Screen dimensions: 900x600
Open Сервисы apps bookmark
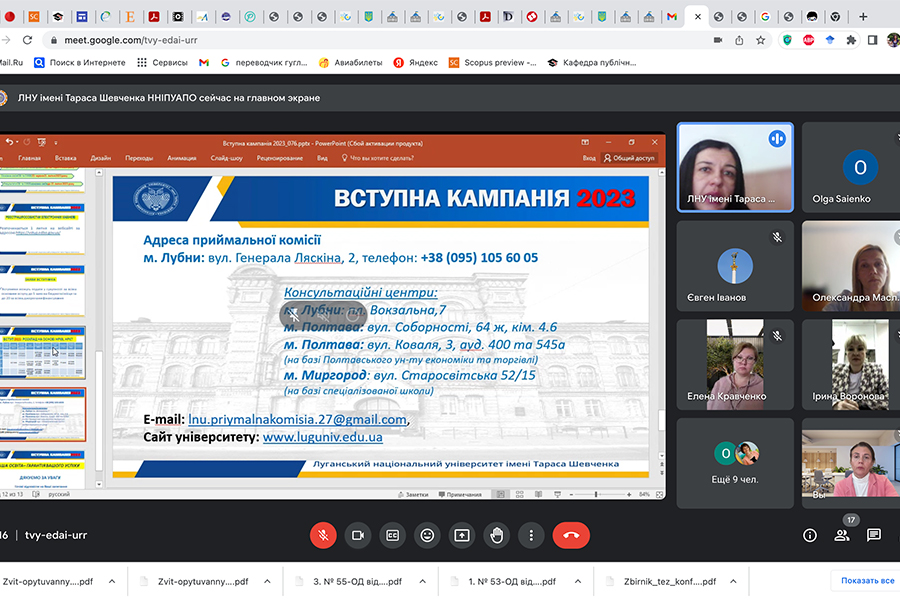click(162, 63)
